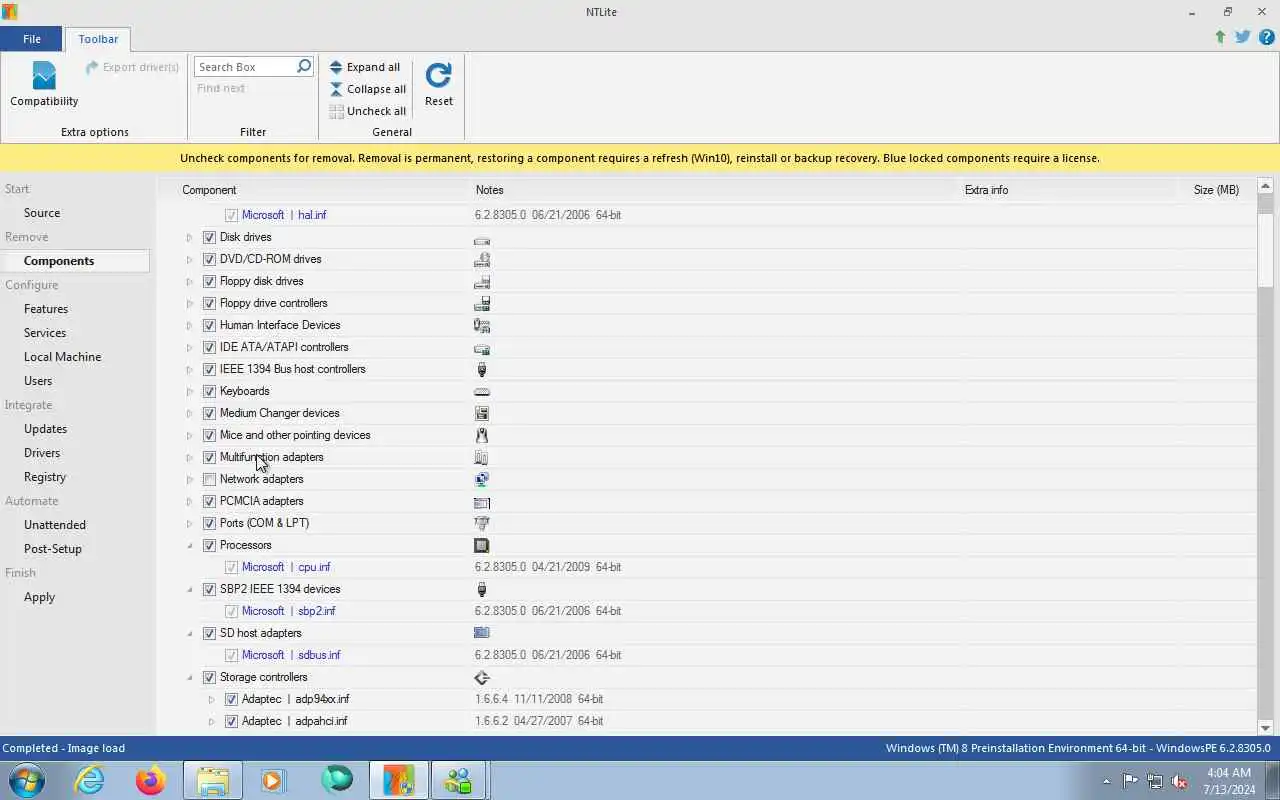Click the Network adapters category icon
Image resolution: width=1280 pixels, height=800 pixels.
482,480
